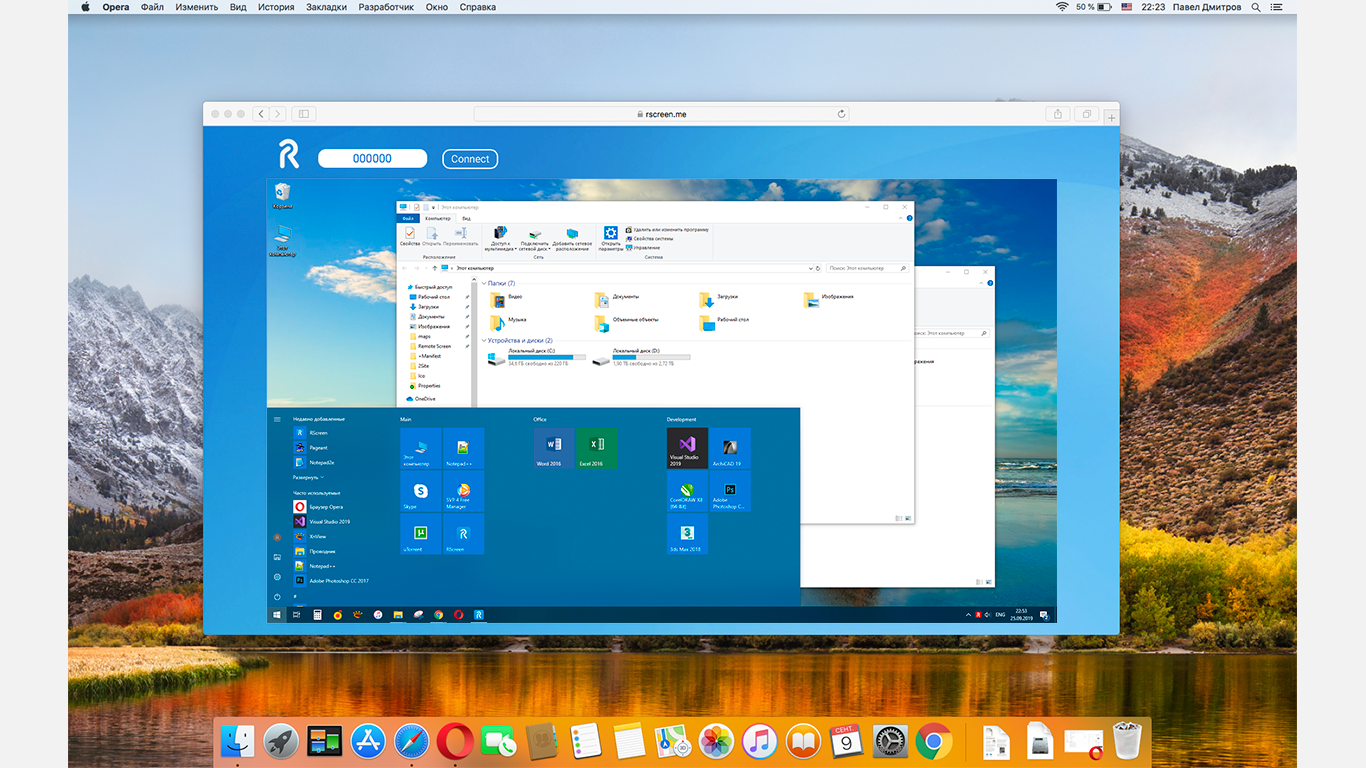Select Локальный диск (C:) usage bar
Viewport: 1366px width, 768px height.
point(547,357)
